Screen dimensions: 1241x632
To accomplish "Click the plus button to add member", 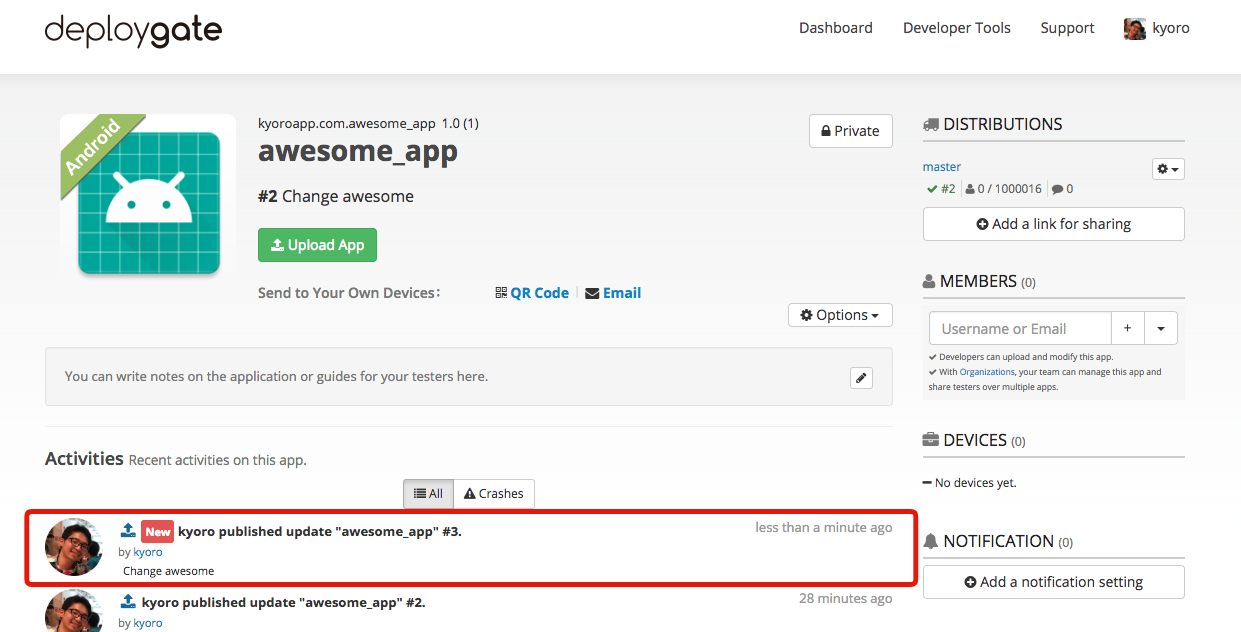I will (x=1127, y=328).
